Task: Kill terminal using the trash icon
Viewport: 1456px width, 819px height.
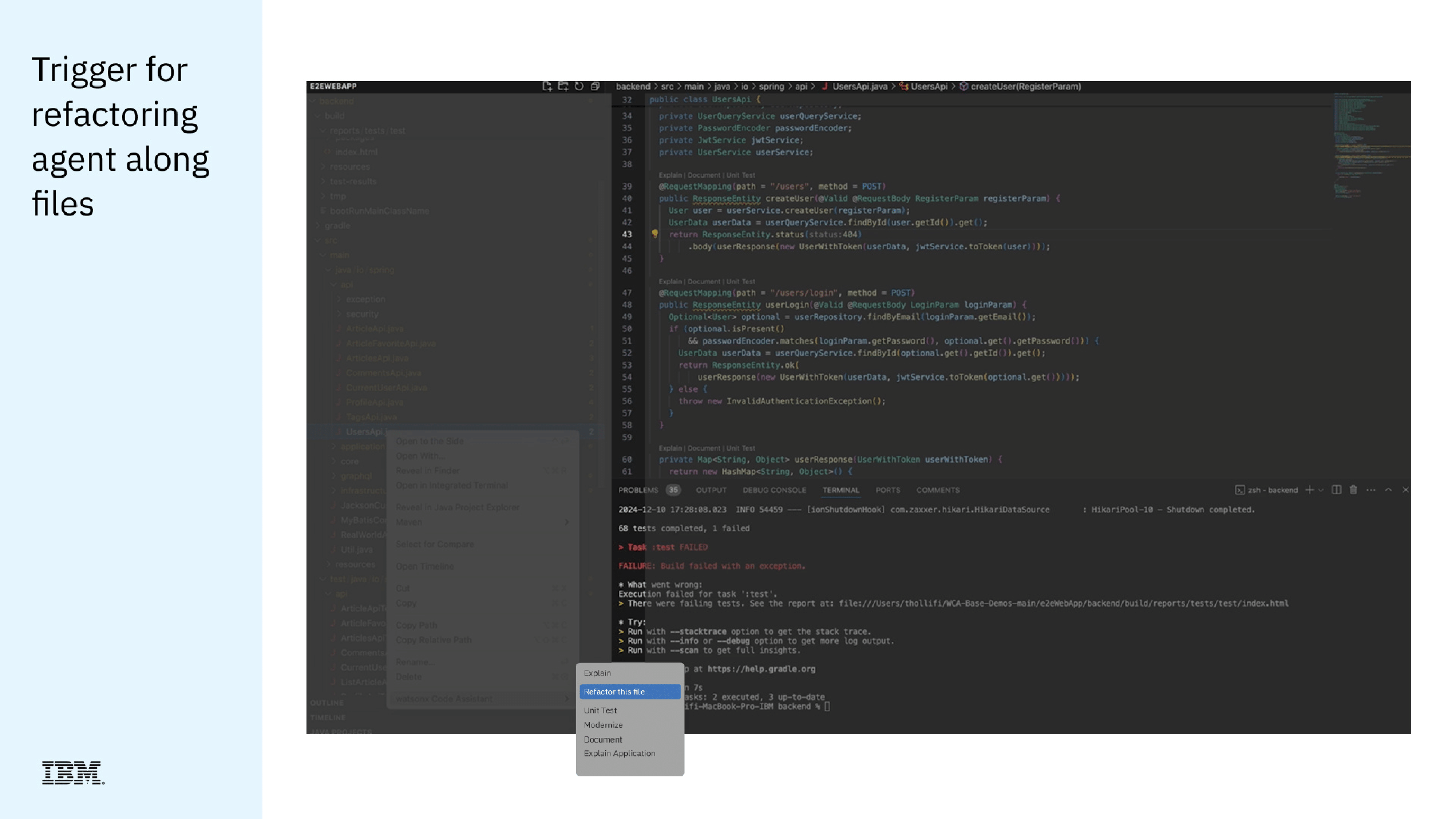Action: 1353,490
